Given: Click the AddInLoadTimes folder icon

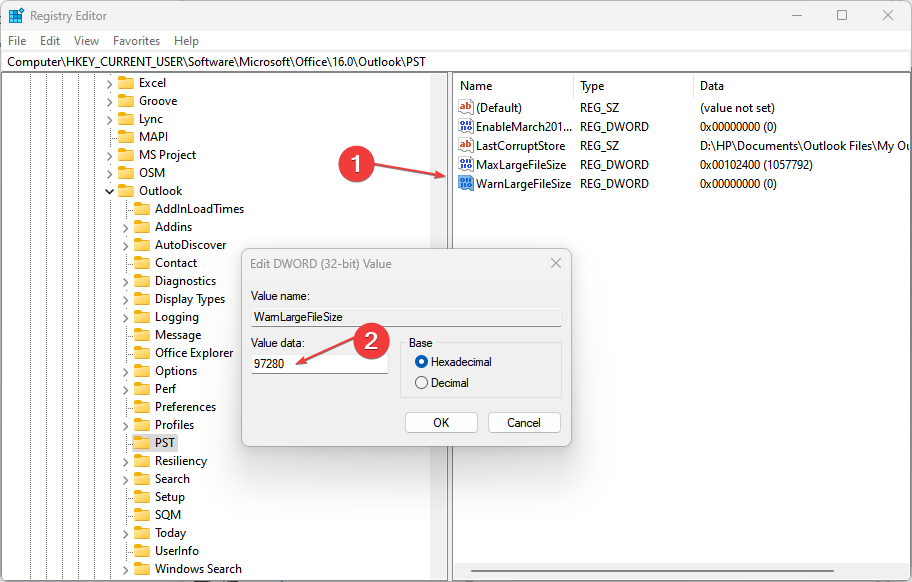Looking at the screenshot, I should (x=142, y=209).
